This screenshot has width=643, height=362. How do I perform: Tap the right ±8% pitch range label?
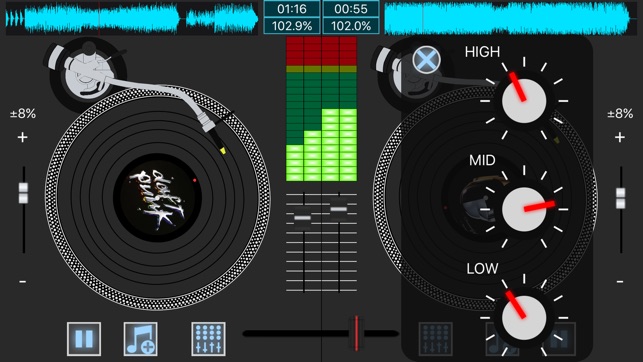point(620,114)
